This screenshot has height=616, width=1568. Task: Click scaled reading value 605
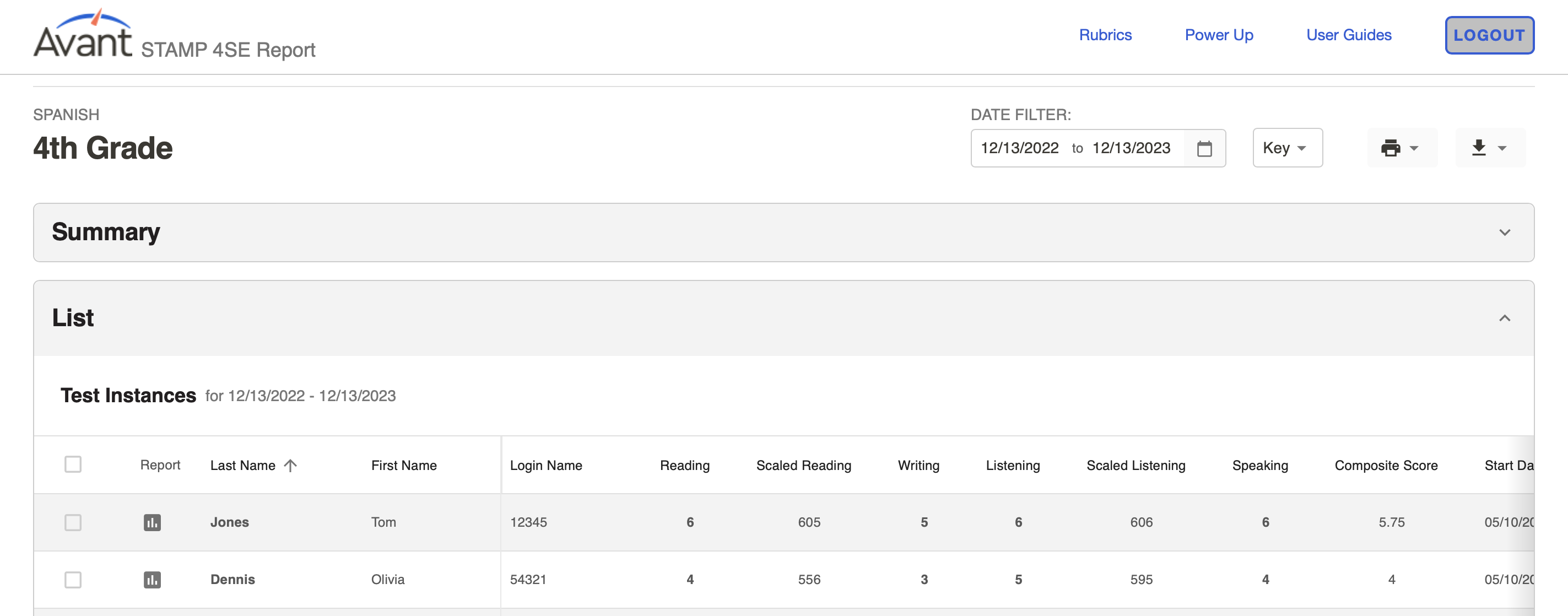809,522
